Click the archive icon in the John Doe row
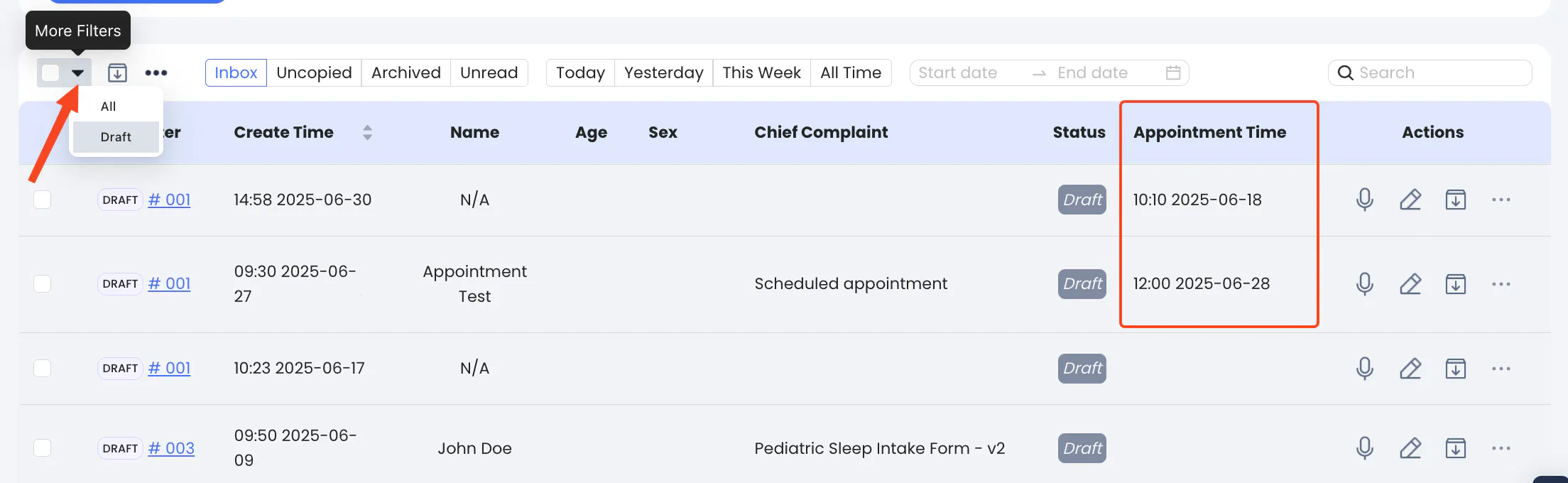This screenshot has height=483, width=1568. click(x=1456, y=448)
